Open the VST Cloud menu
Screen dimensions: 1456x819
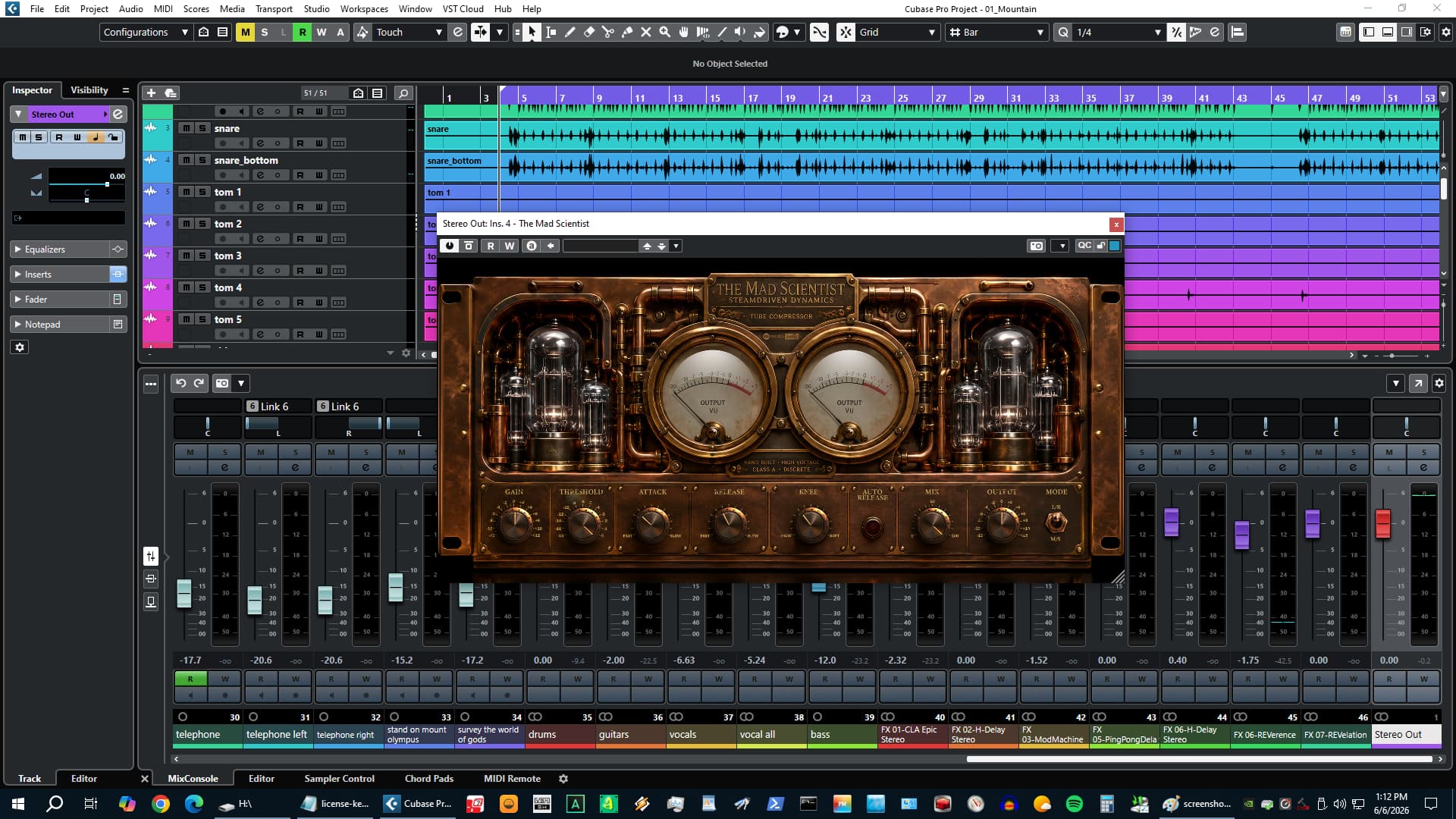tap(463, 8)
